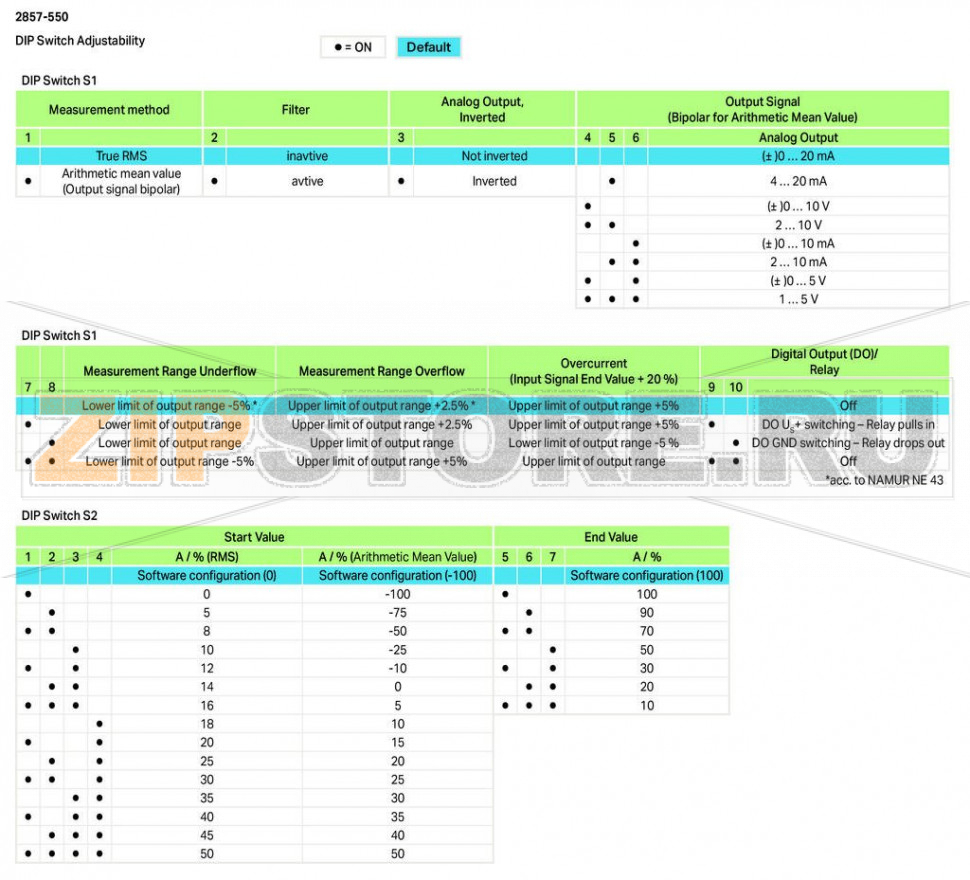Click the 'A / % (RMS)' column header

coord(207,557)
